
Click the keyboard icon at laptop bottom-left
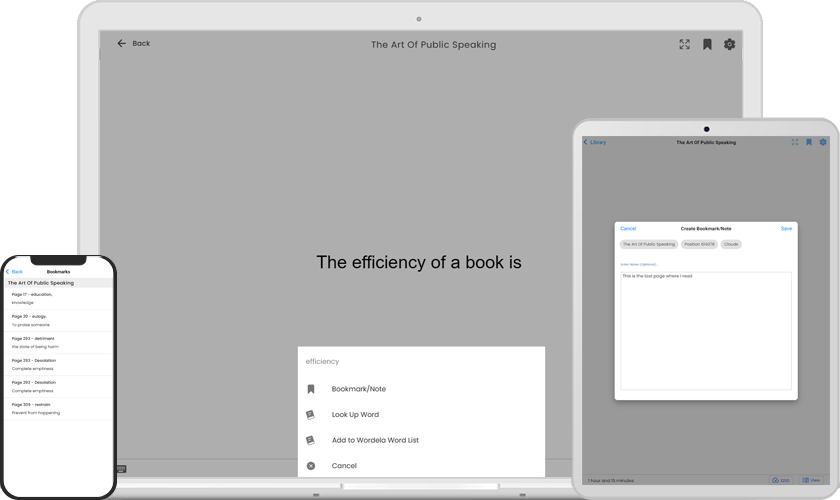pyautogui.click(x=122, y=469)
